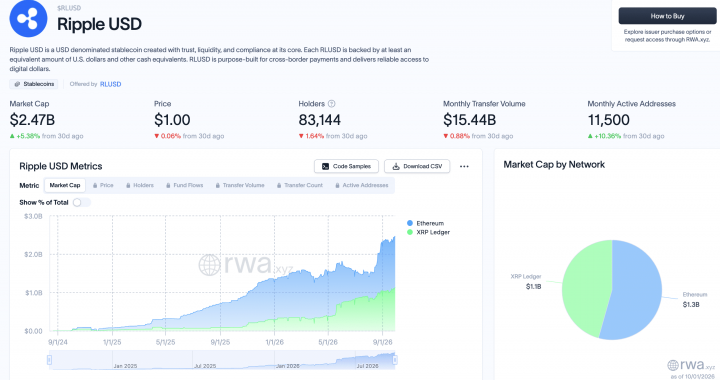
Task: Open the How to Buy button
Action: (x=667, y=16)
